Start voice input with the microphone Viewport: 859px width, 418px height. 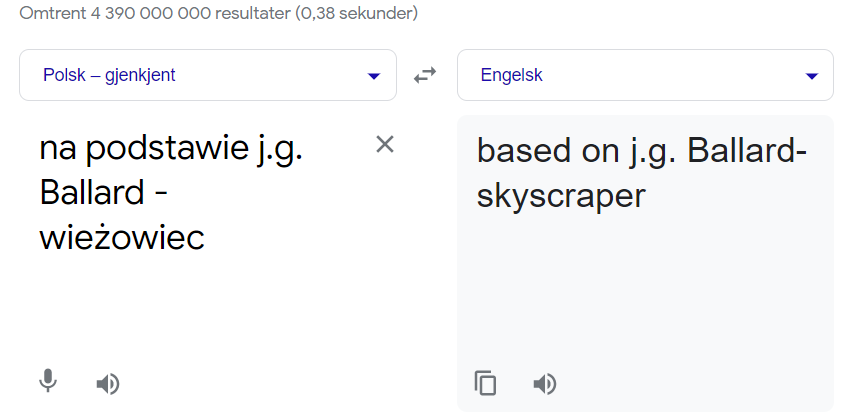pos(48,381)
